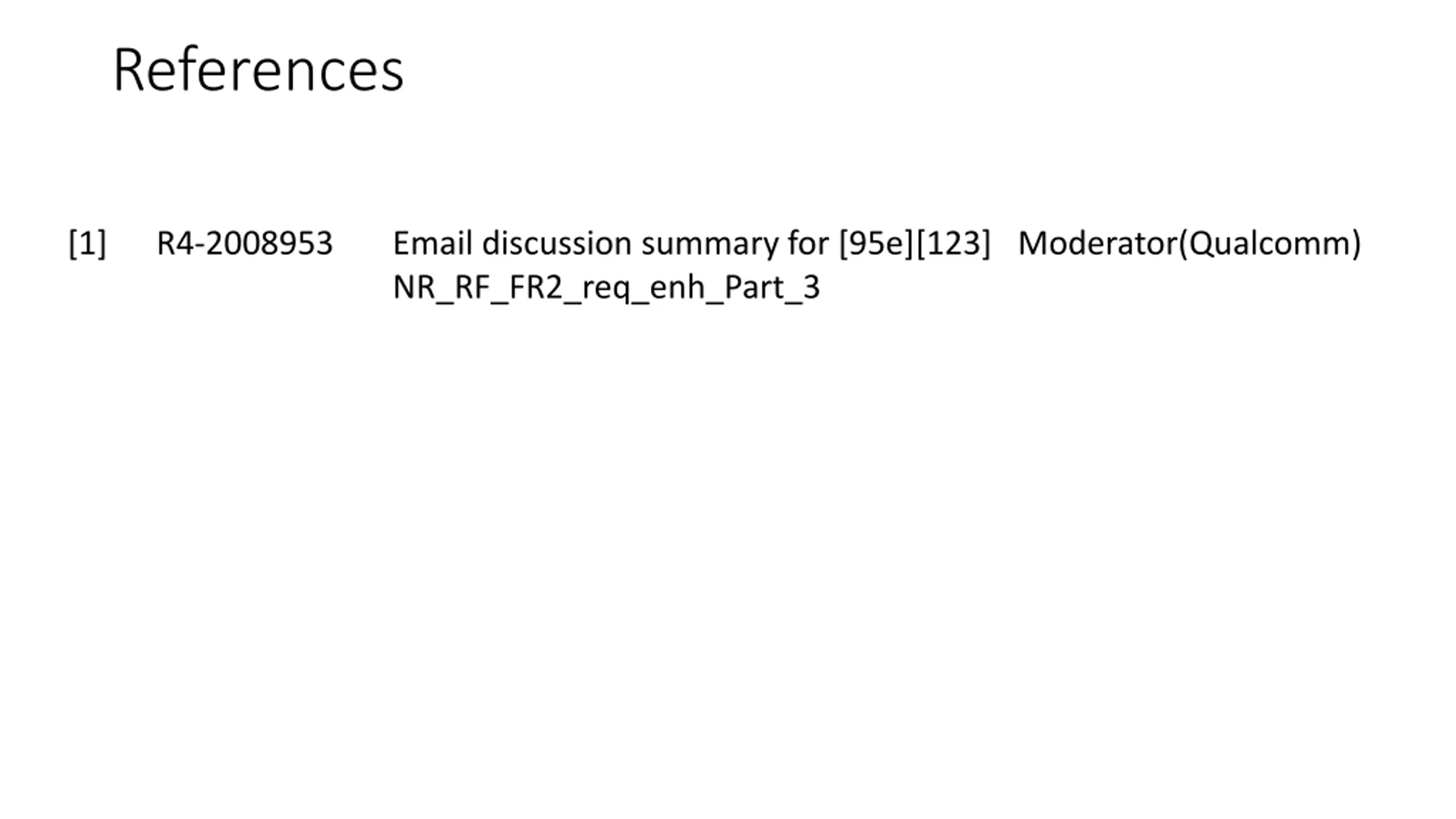The image size is (1456, 819).
Task: Select the "[1]" reference number
Action: [87, 243]
